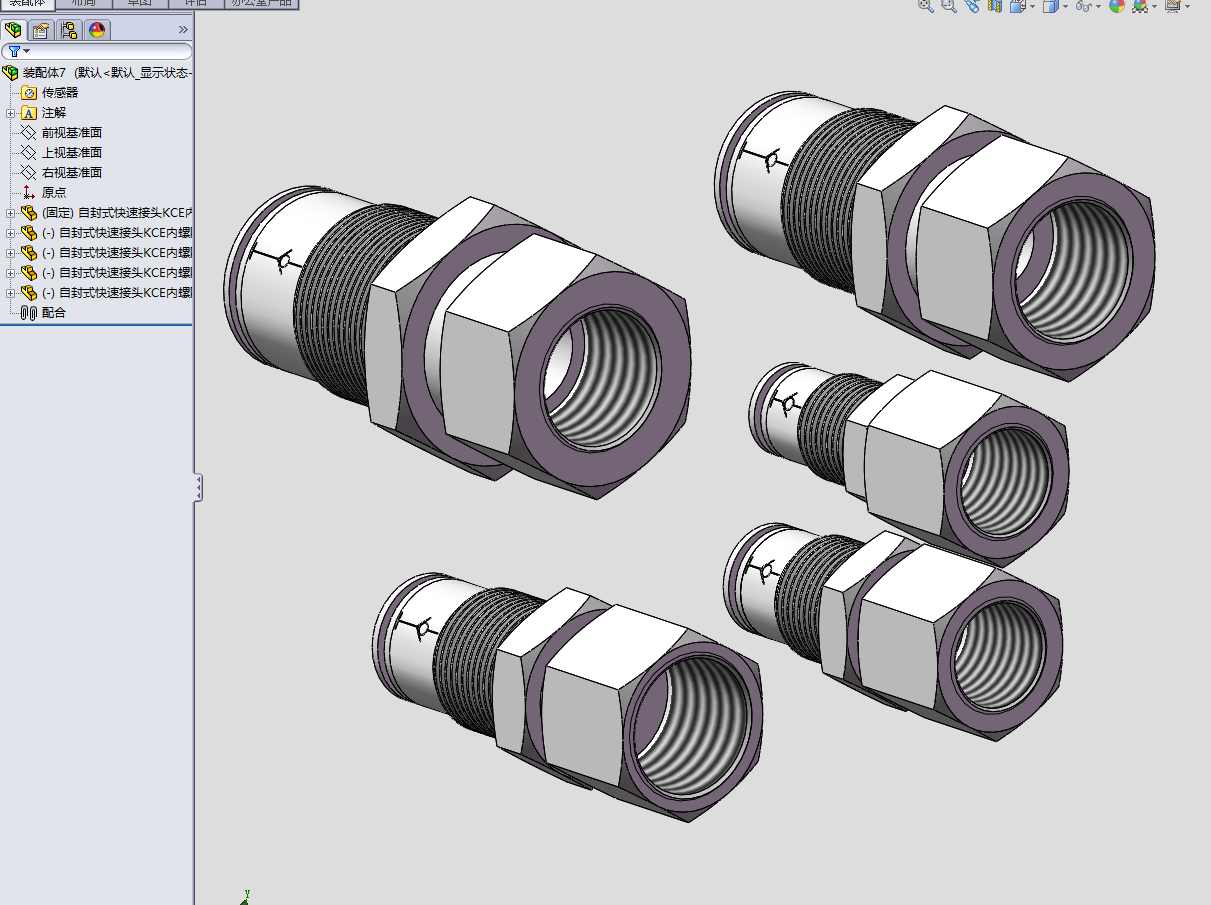
Task: Expand the 注解 annotations folder
Action: tap(11, 113)
